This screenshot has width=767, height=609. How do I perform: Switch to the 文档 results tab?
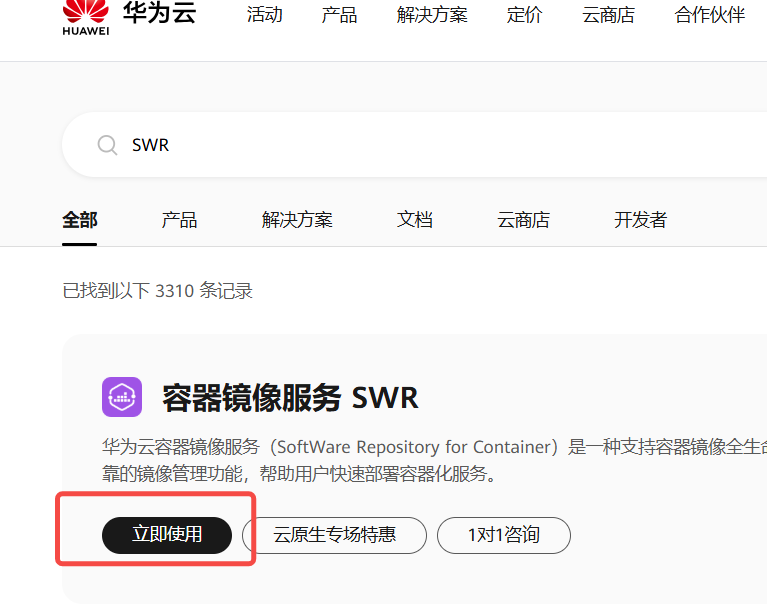click(415, 220)
